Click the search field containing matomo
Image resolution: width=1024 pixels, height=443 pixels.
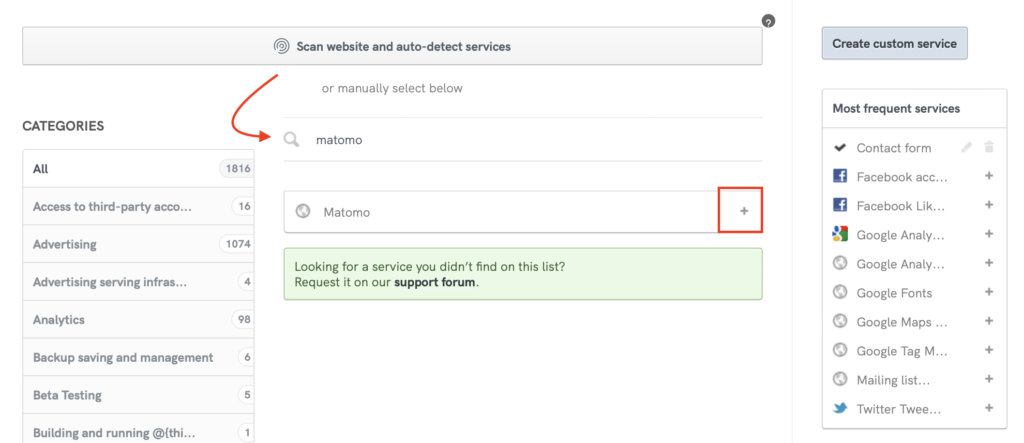click(520, 140)
